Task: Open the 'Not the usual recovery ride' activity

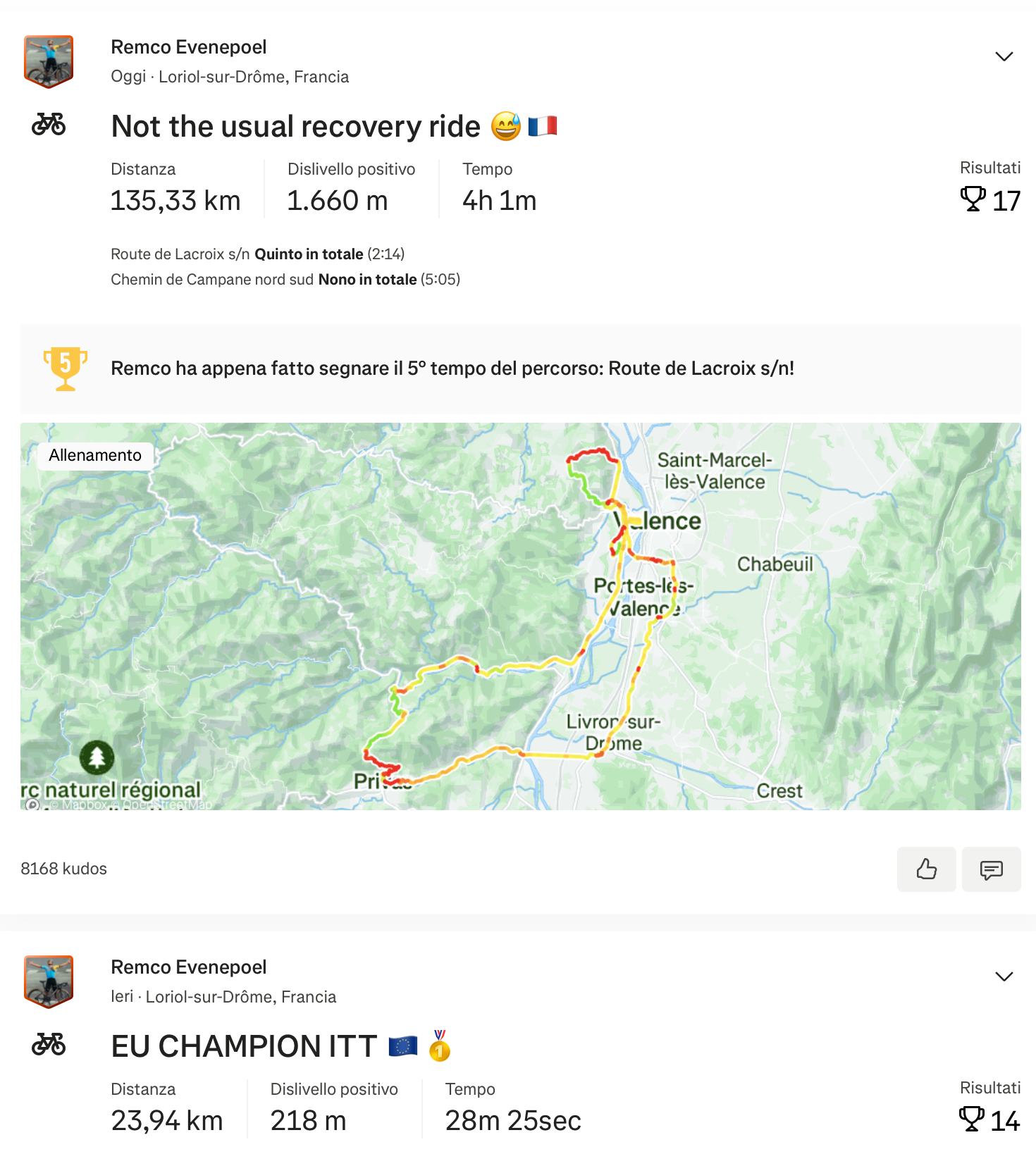Action: coord(295,127)
